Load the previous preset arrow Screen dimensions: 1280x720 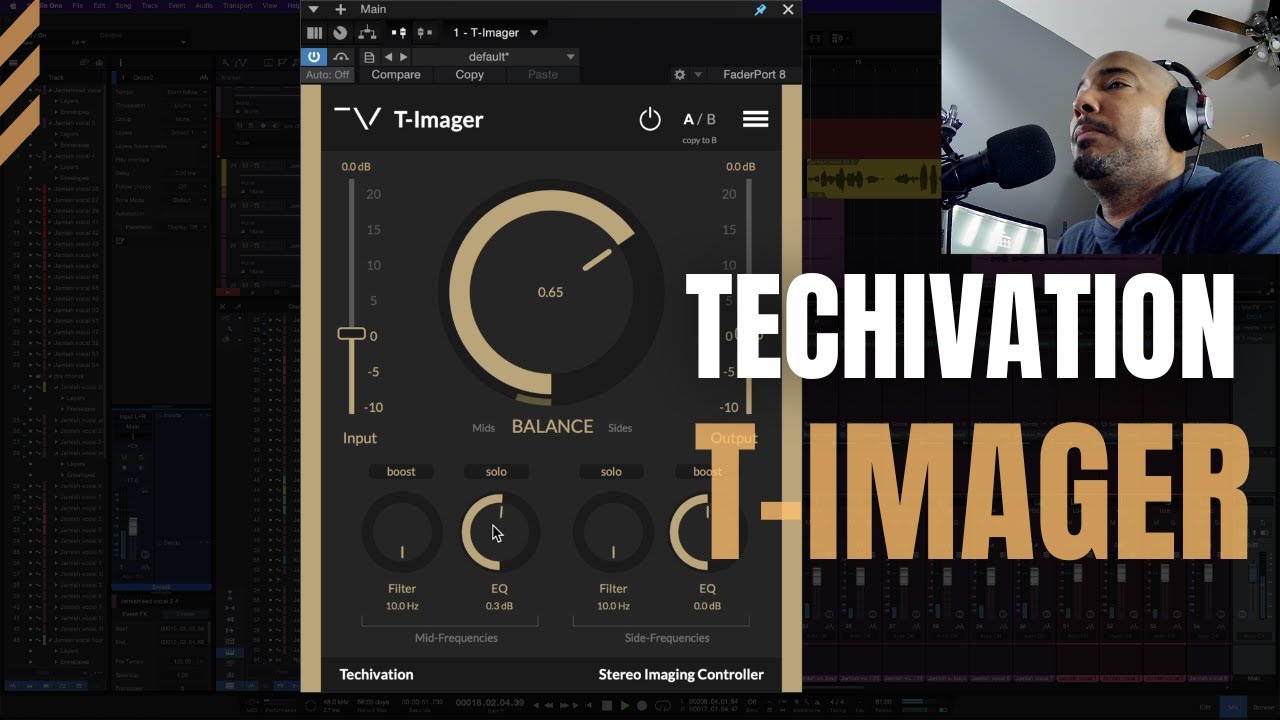(x=389, y=57)
